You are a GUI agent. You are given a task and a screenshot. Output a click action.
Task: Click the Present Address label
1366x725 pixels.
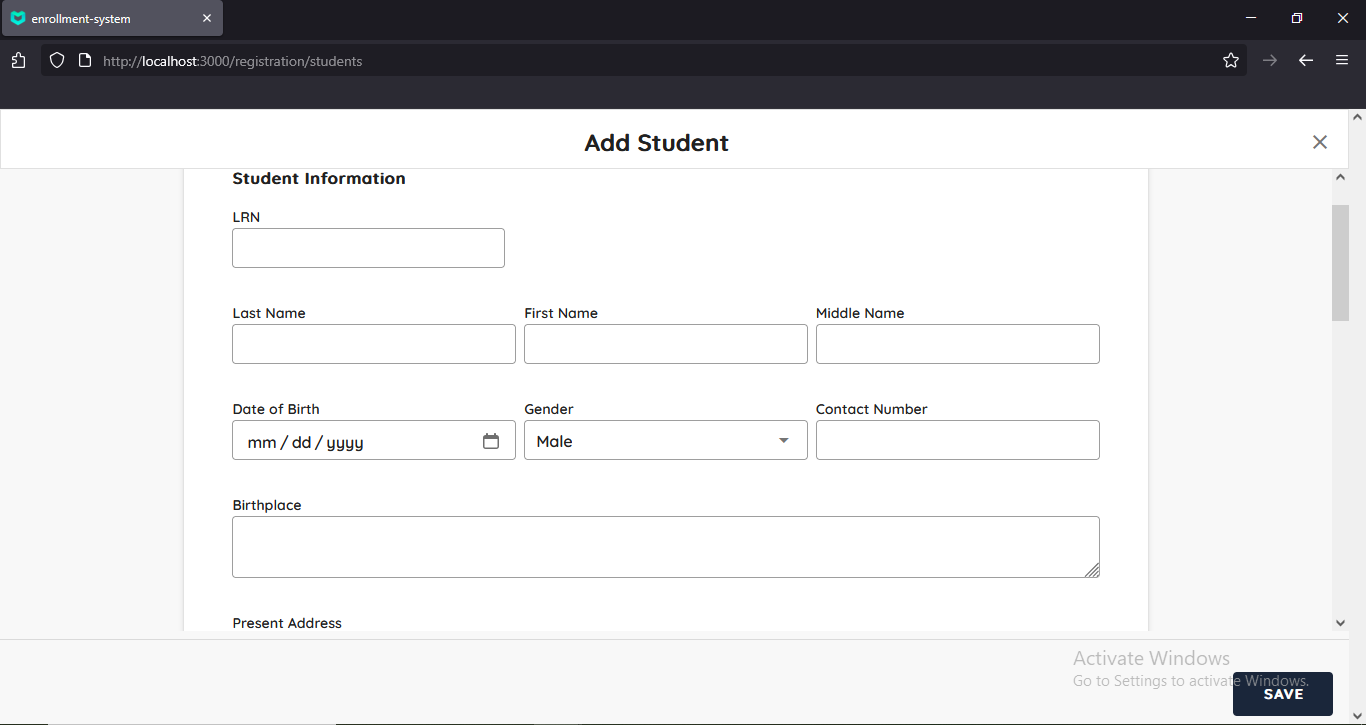[x=287, y=623]
